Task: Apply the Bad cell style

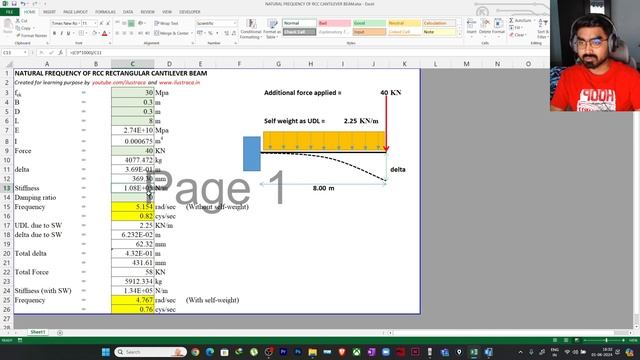Action: [x=334, y=23]
